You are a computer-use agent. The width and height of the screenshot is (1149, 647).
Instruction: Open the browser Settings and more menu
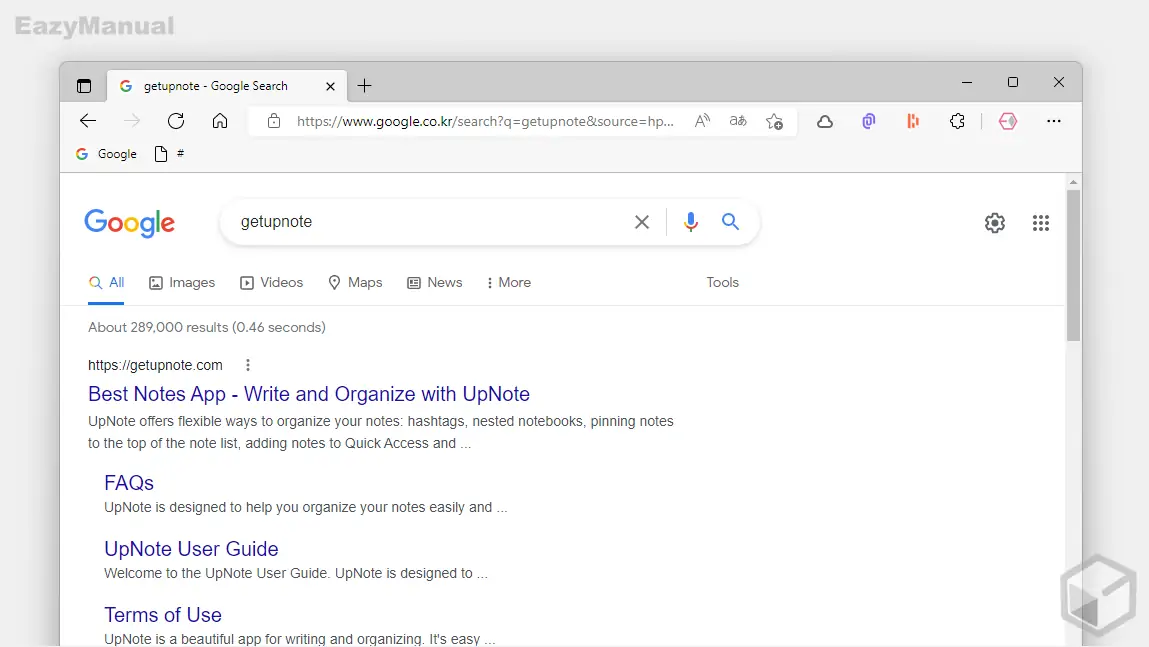tap(1054, 121)
